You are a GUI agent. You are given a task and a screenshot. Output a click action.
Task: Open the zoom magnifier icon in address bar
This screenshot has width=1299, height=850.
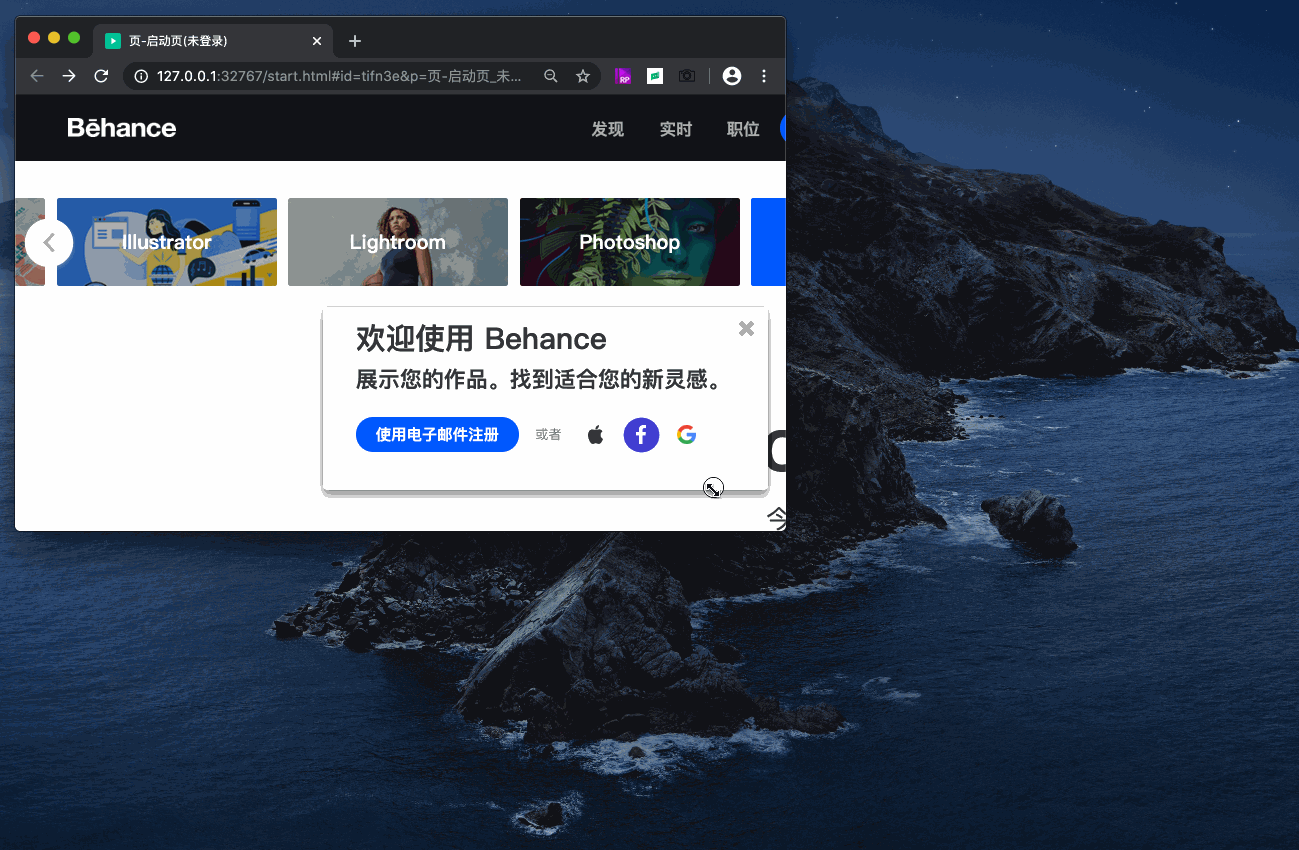(551, 76)
